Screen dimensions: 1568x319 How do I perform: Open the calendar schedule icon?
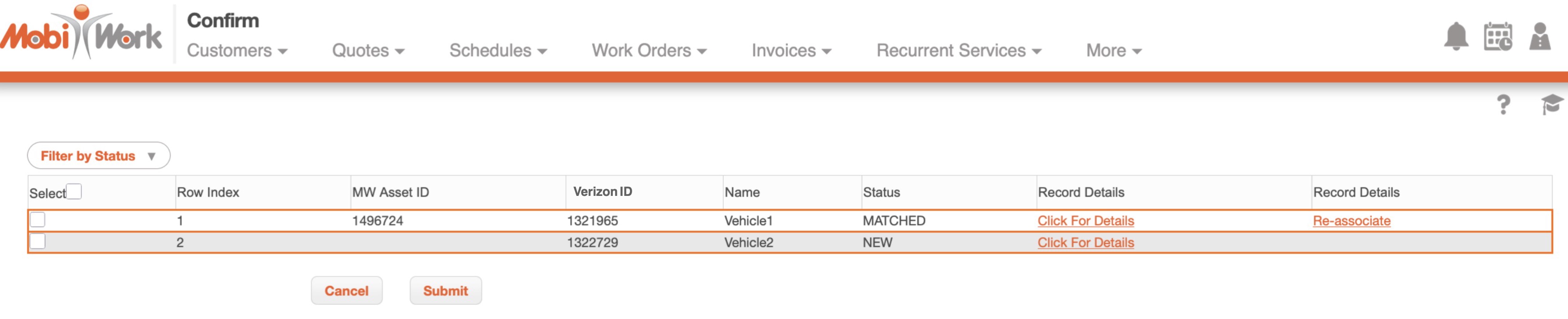coord(1497,36)
